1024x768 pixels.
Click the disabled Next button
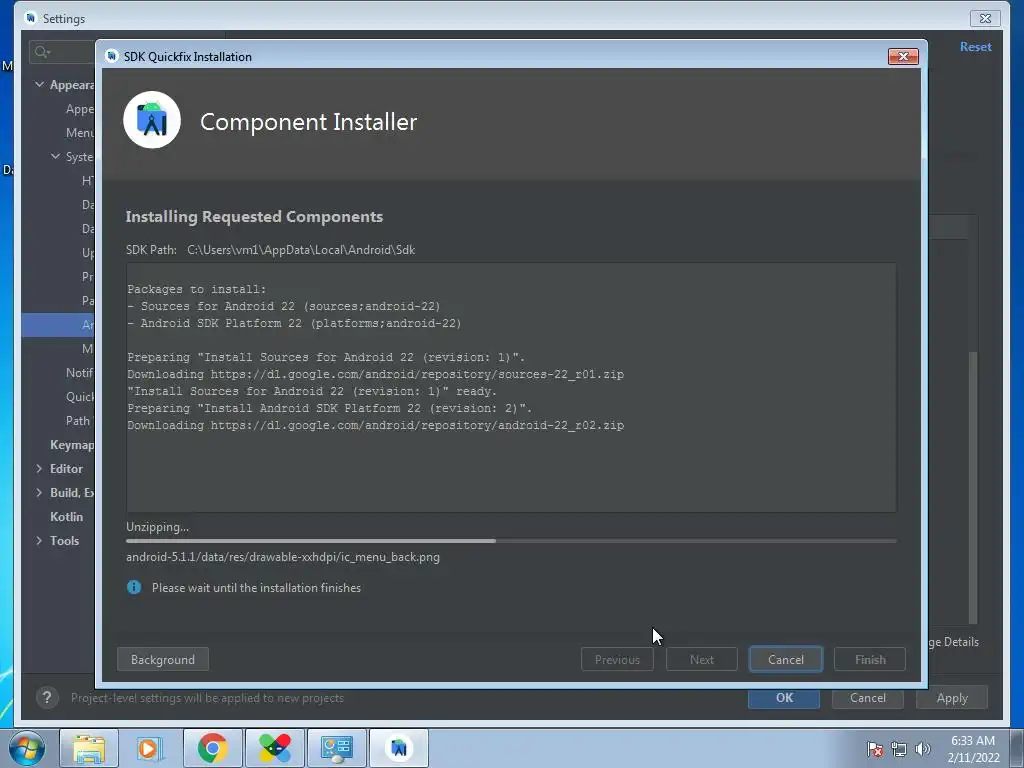[702, 660]
